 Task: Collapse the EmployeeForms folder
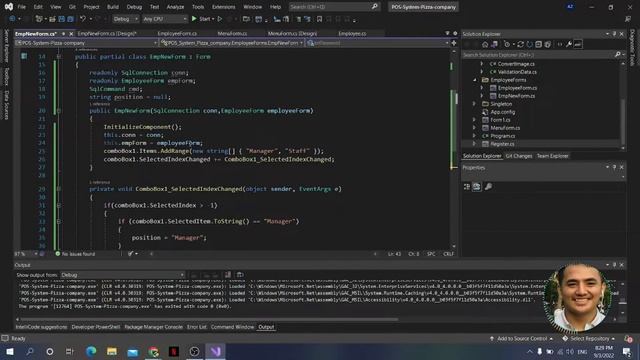pos(475,80)
